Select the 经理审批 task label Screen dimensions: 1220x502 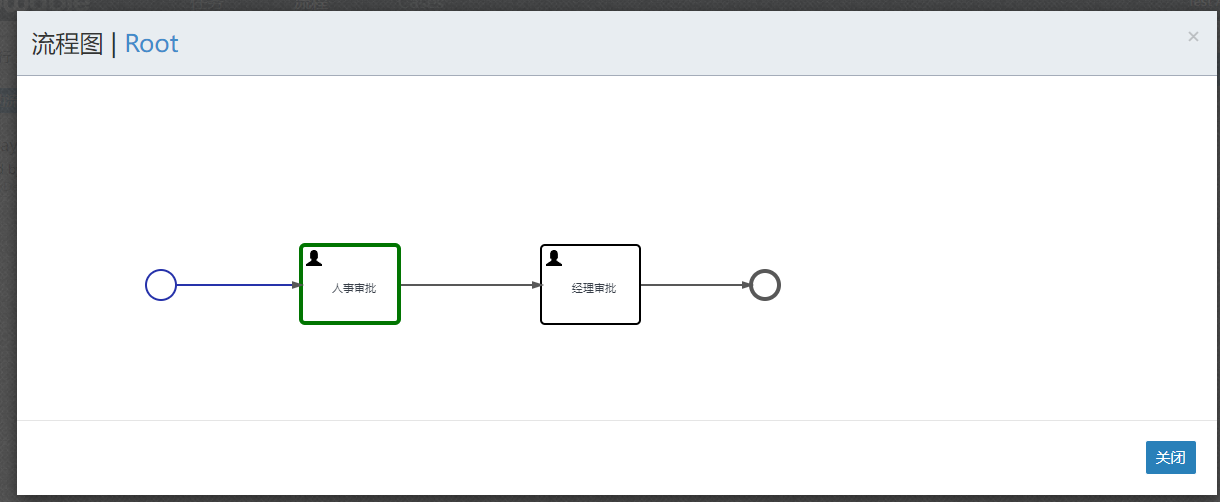pyautogui.click(x=594, y=289)
